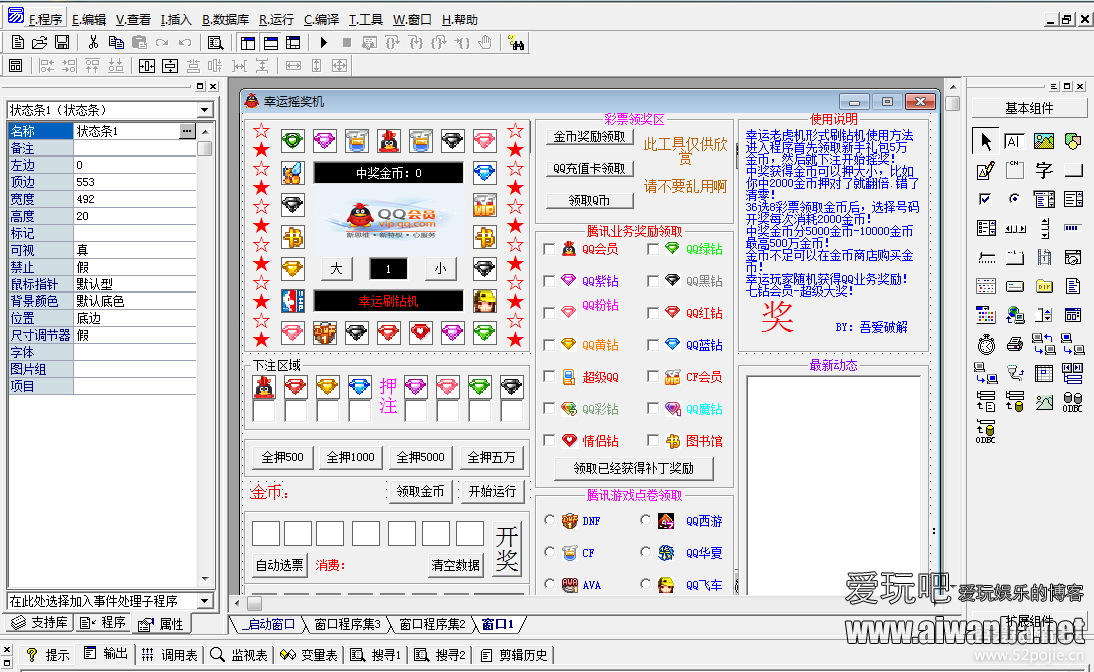1094x672 pixels.
Task: Click the 开奖 button
Action: pos(507,548)
